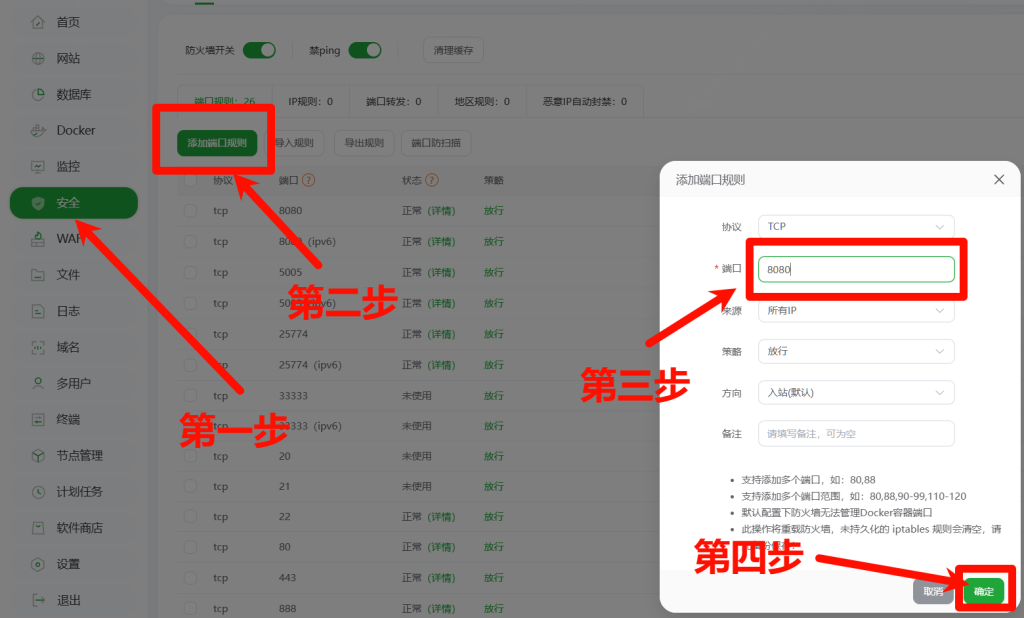Click the Terminal icon in sidebar
1024x618 pixels.
tap(38, 419)
